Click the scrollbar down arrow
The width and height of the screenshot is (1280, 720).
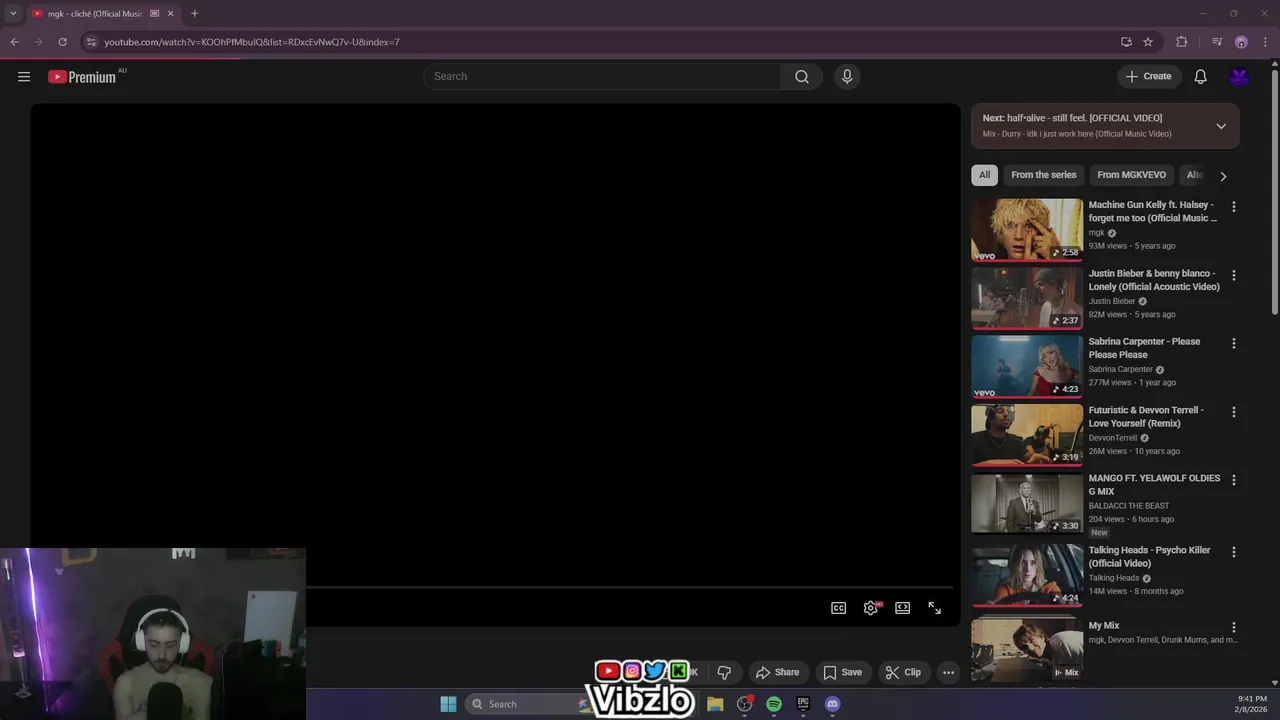1275,683
